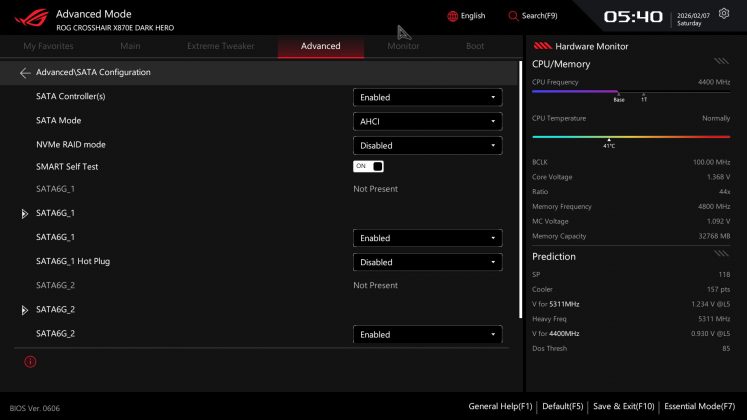Open the NVMe RAID mode dropdown
Screen dimensions: 747x420
tap(427, 145)
